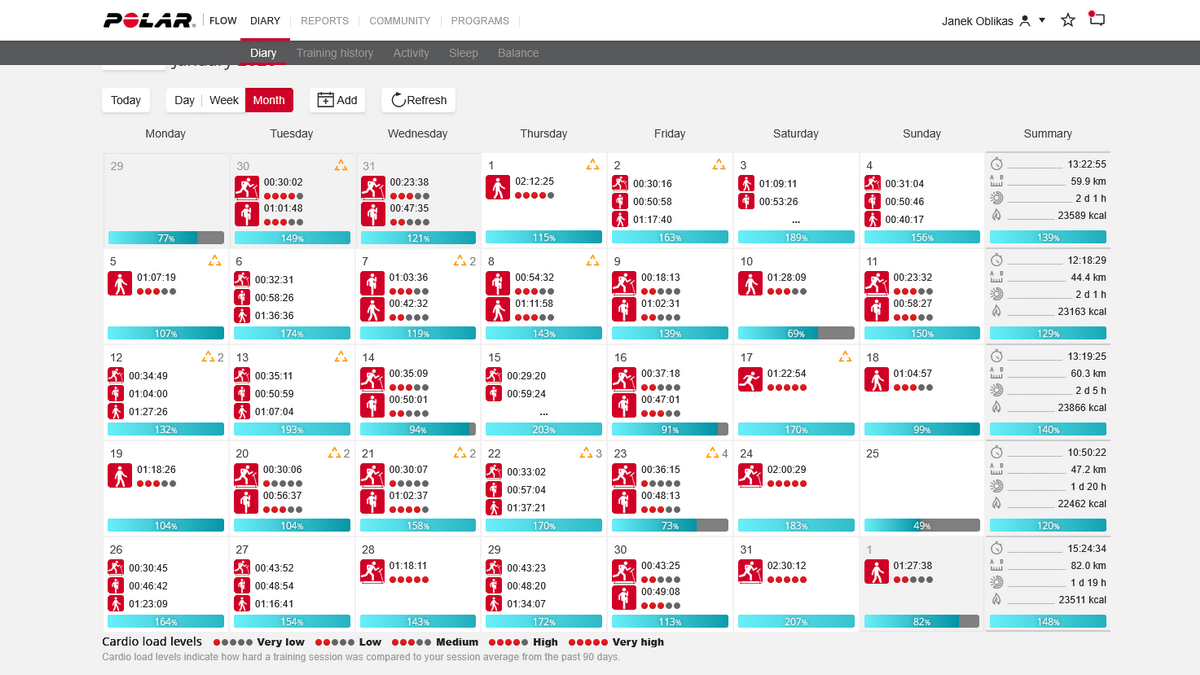
Task: Switch calendar to Day view
Action: point(184,100)
